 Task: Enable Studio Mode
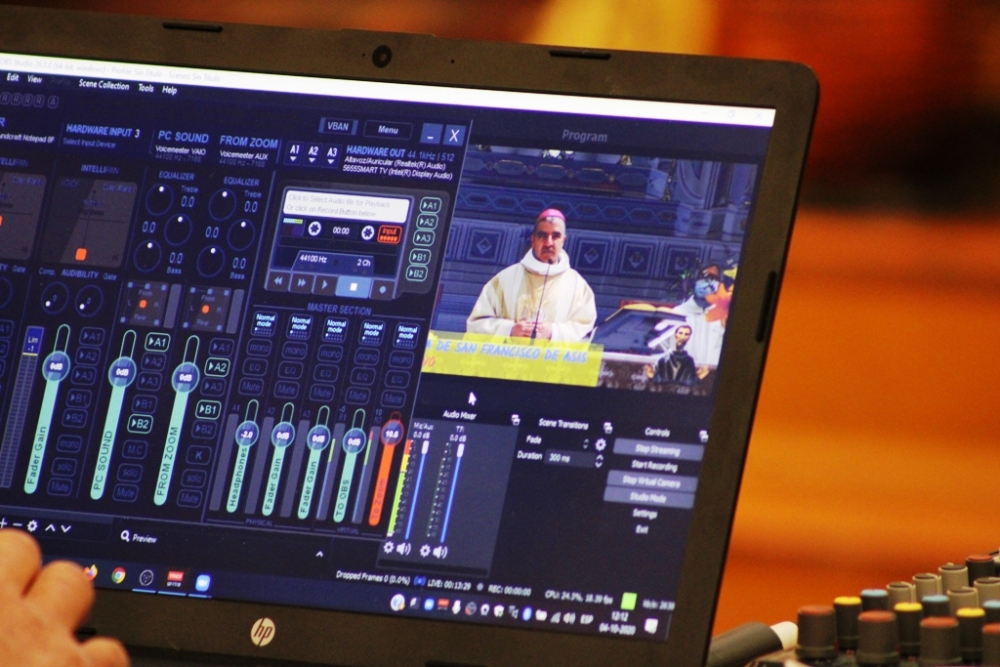point(648,497)
